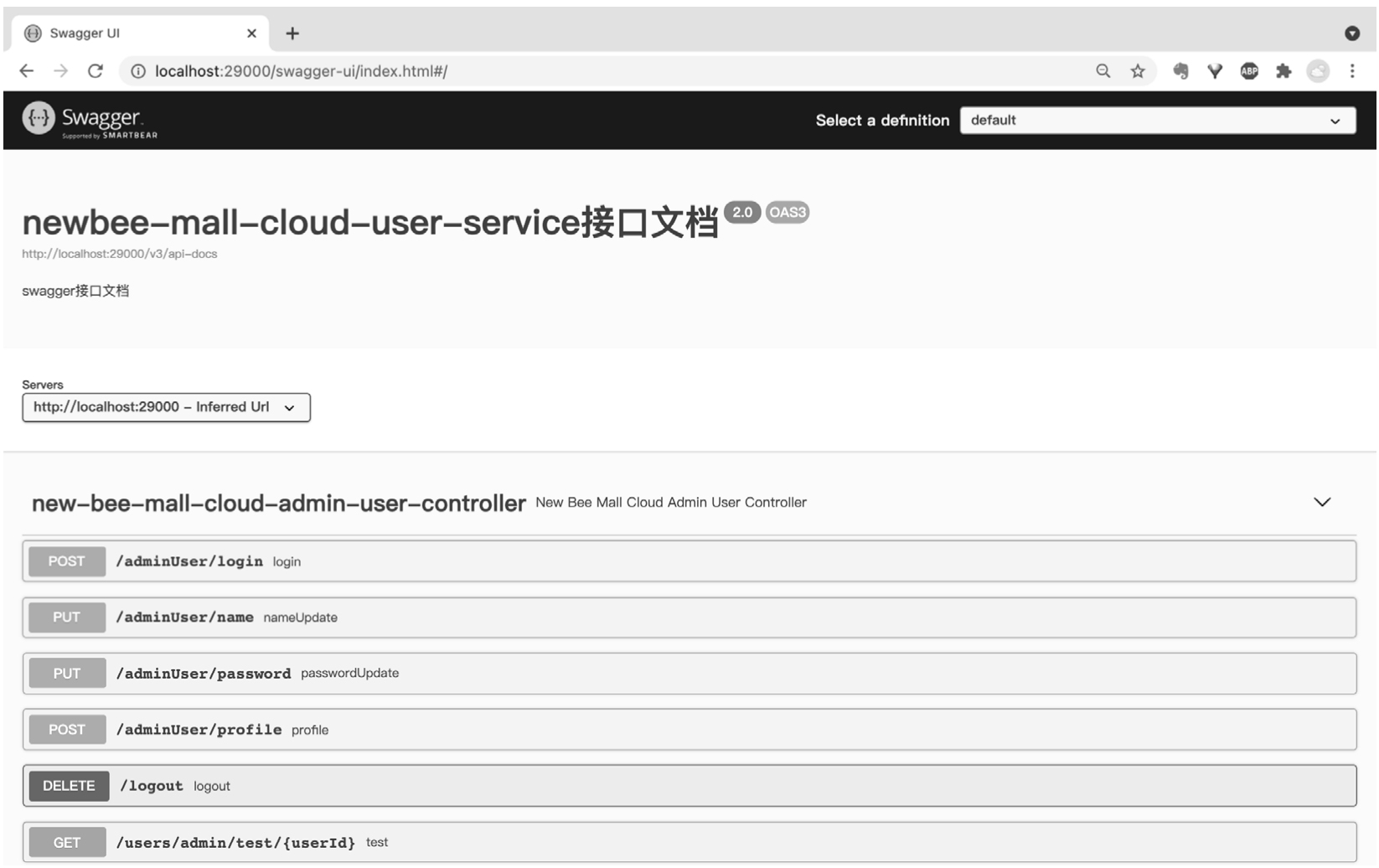Select the Swagger UI browser tab

pyautogui.click(x=141, y=34)
